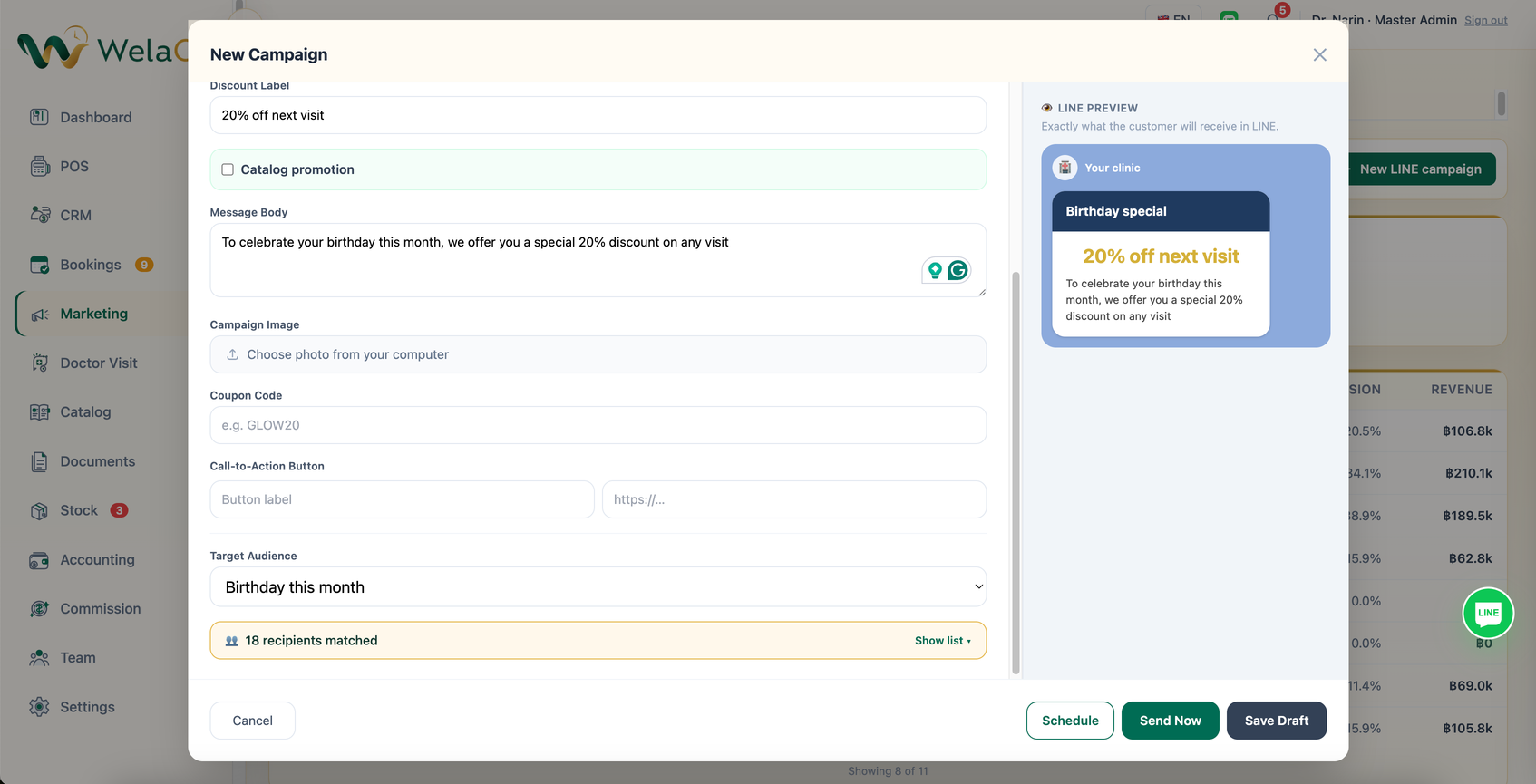This screenshot has width=1536, height=784.
Task: Click New LINE campaign button behind dialog
Action: click(1422, 169)
